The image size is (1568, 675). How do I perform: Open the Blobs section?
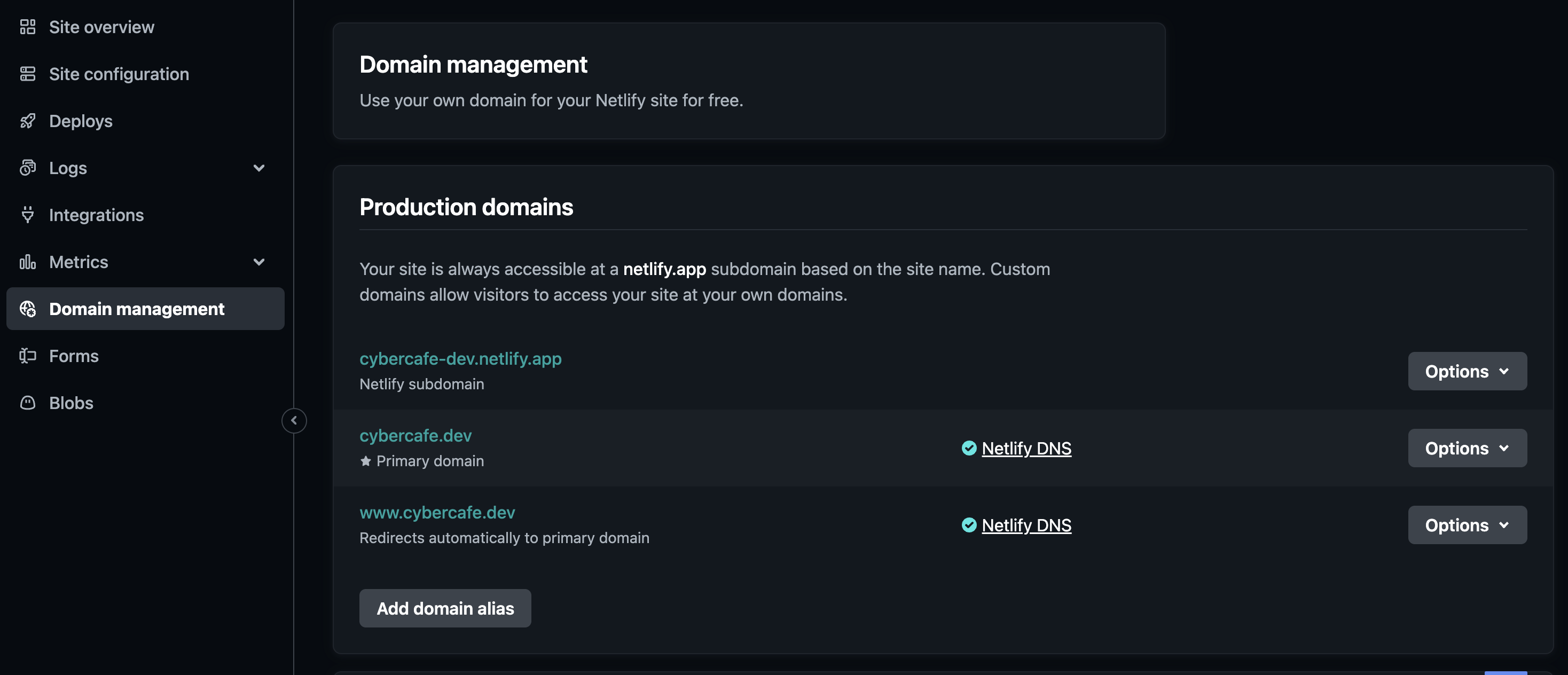(145, 402)
